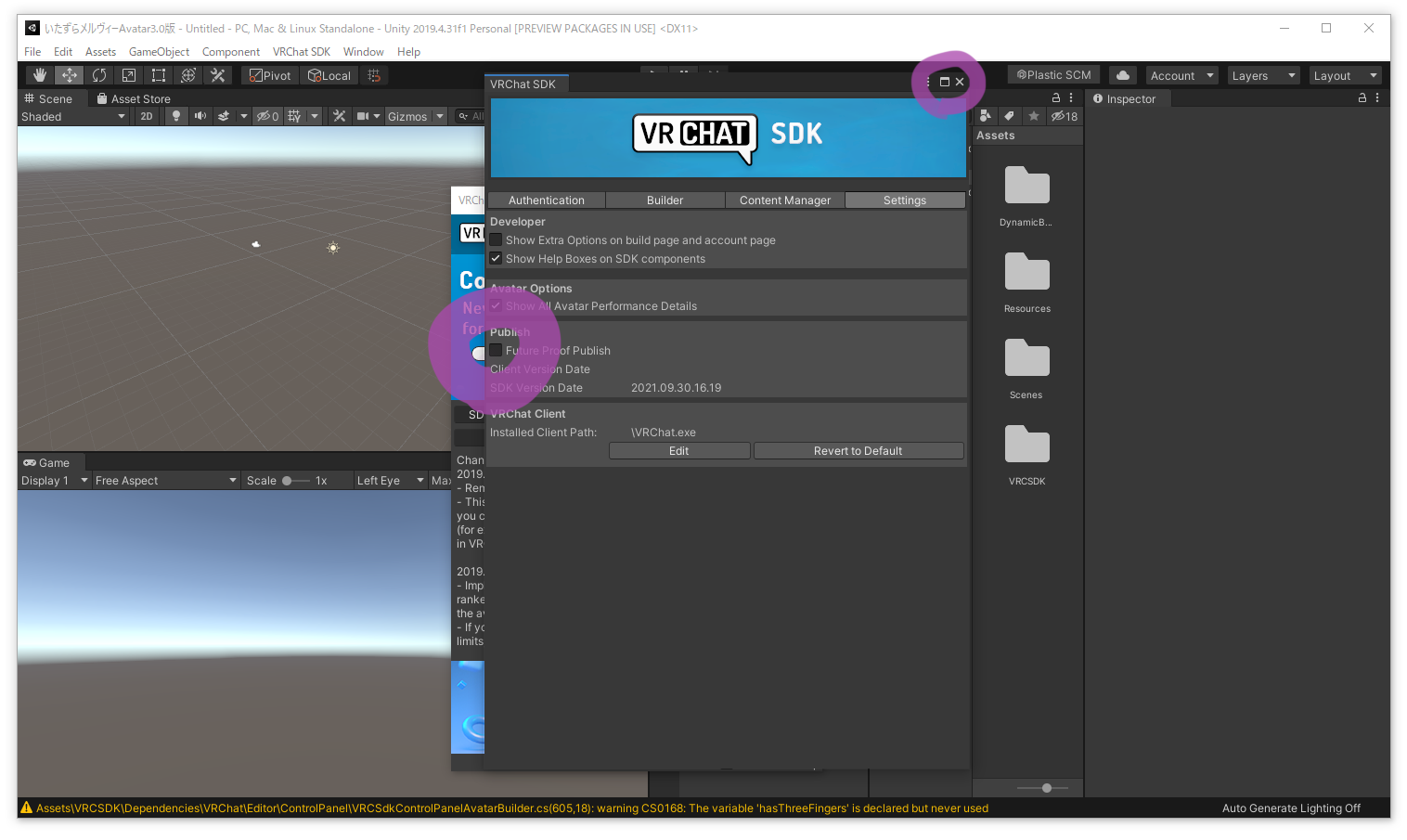
Task: Open the Window menu
Action: click(x=363, y=52)
